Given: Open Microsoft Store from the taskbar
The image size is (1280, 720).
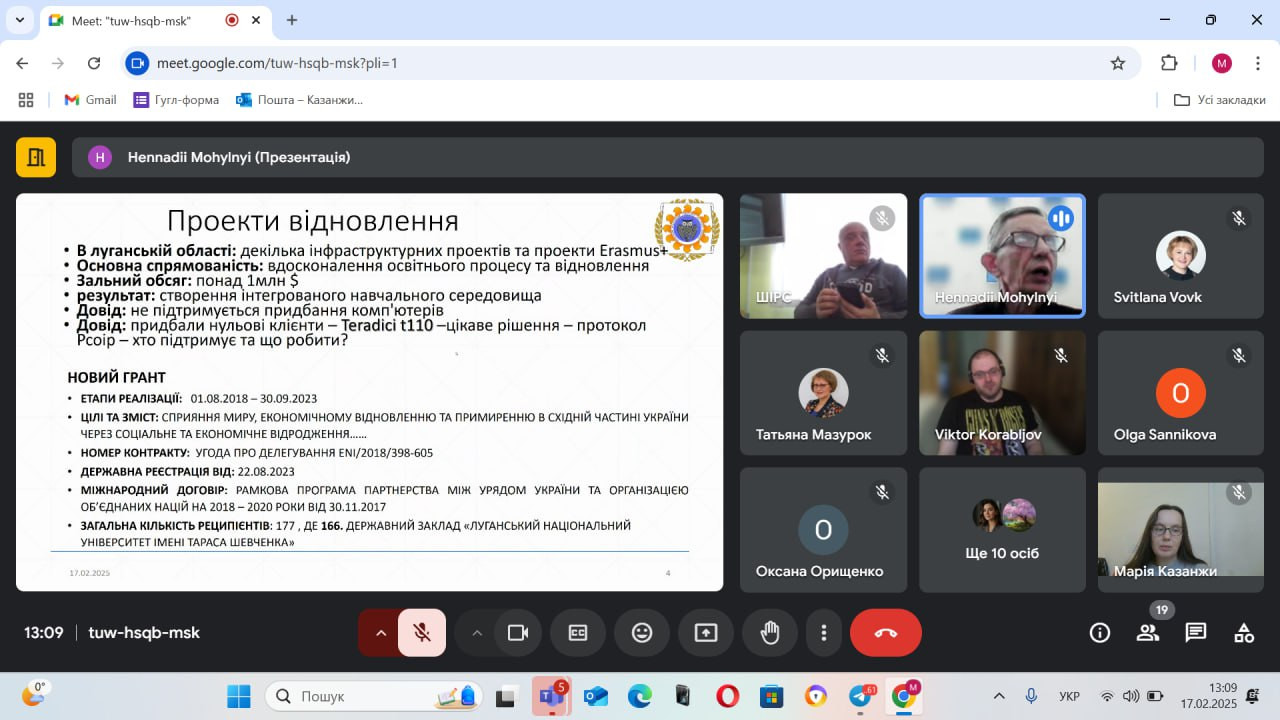Looking at the screenshot, I should [772, 696].
